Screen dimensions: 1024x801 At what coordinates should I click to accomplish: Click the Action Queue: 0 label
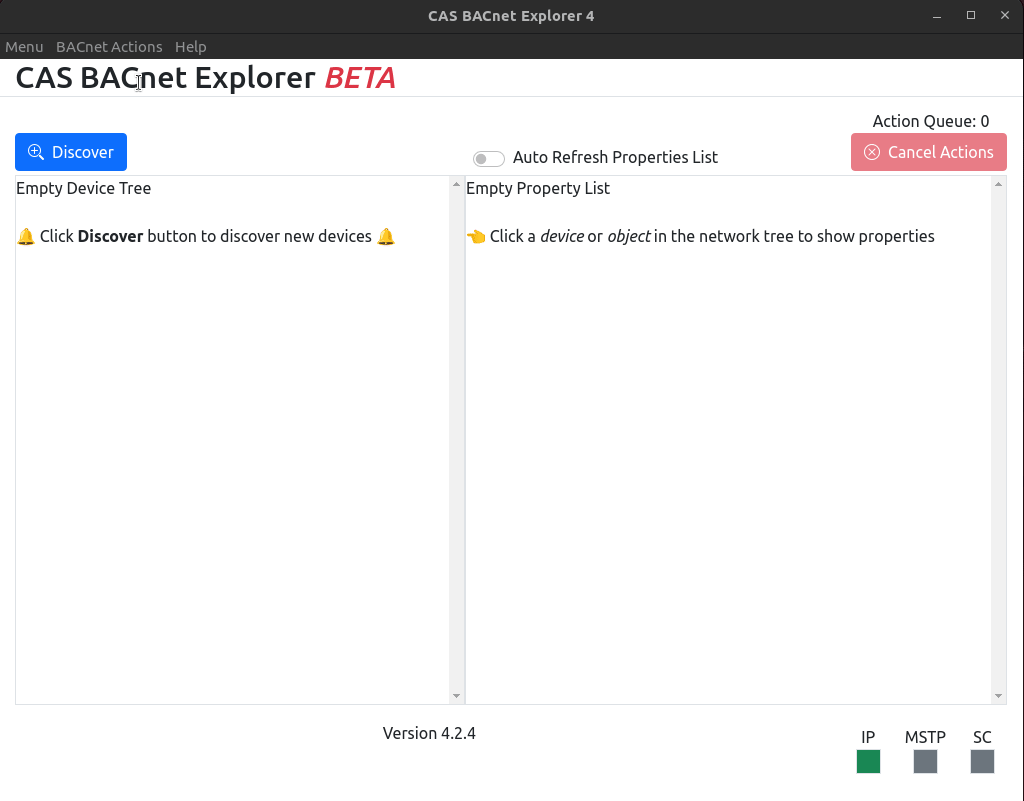click(931, 121)
